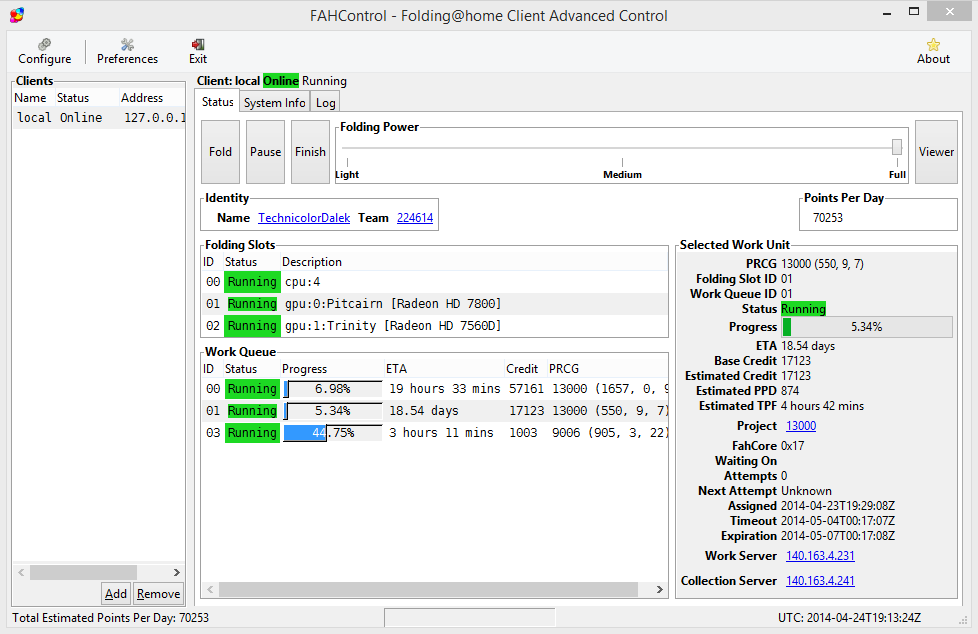Minimize the FAHControl window
Image resolution: width=978 pixels, height=634 pixels.
point(886,12)
